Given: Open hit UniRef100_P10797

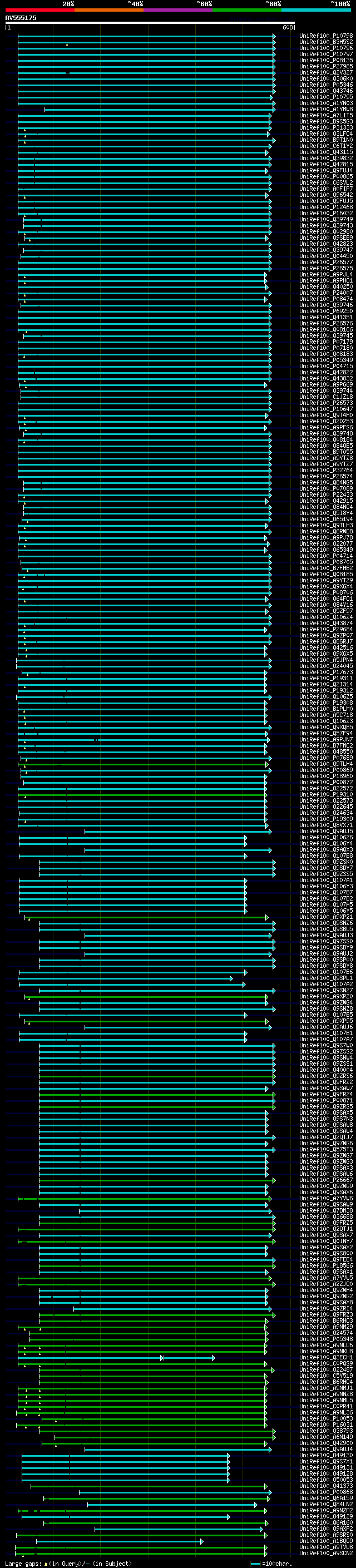Looking at the screenshot, I should point(326,54).
